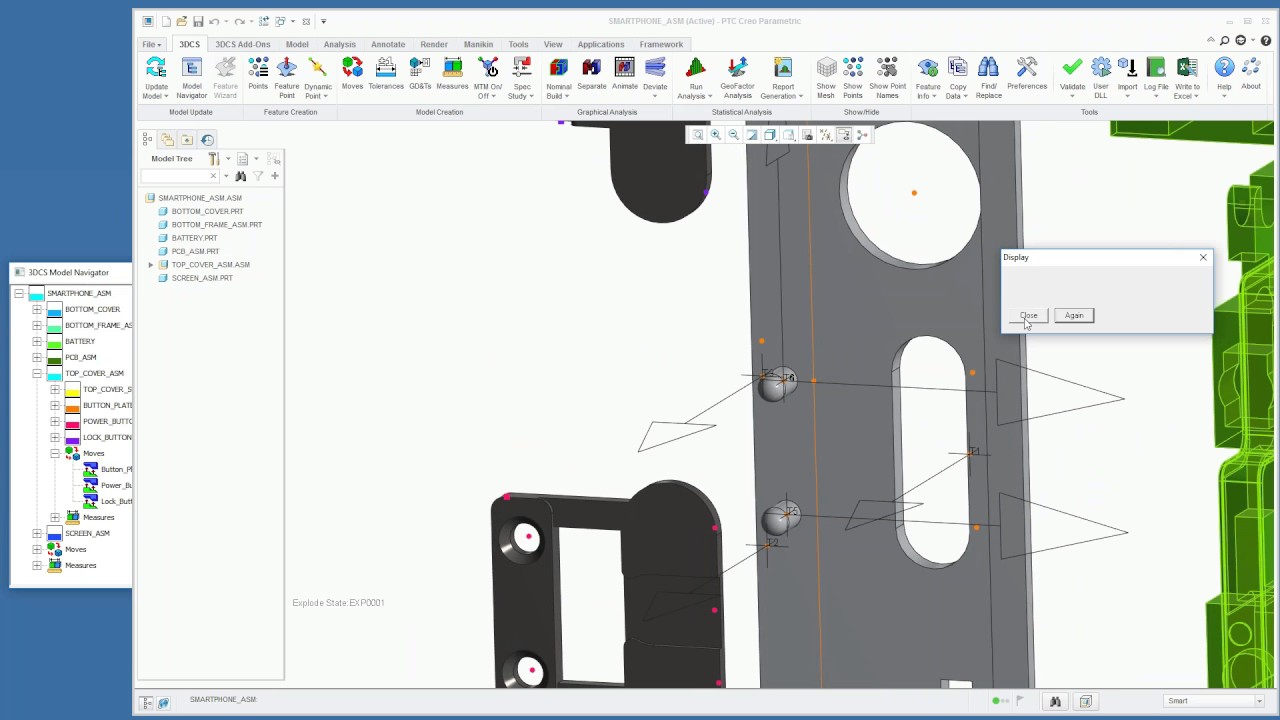1280x720 pixels.
Task: Click the Feature Point icon
Action: [287, 67]
